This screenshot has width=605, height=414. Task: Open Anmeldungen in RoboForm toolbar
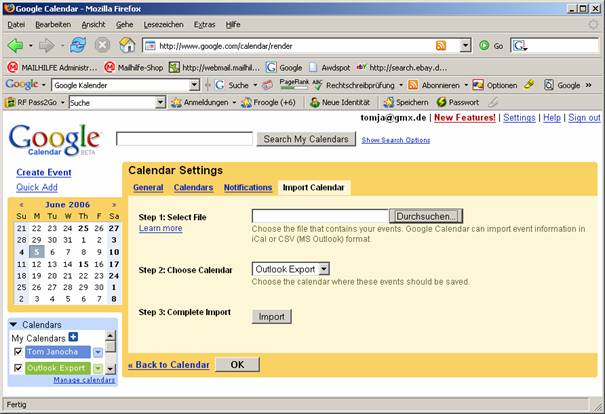[200, 103]
